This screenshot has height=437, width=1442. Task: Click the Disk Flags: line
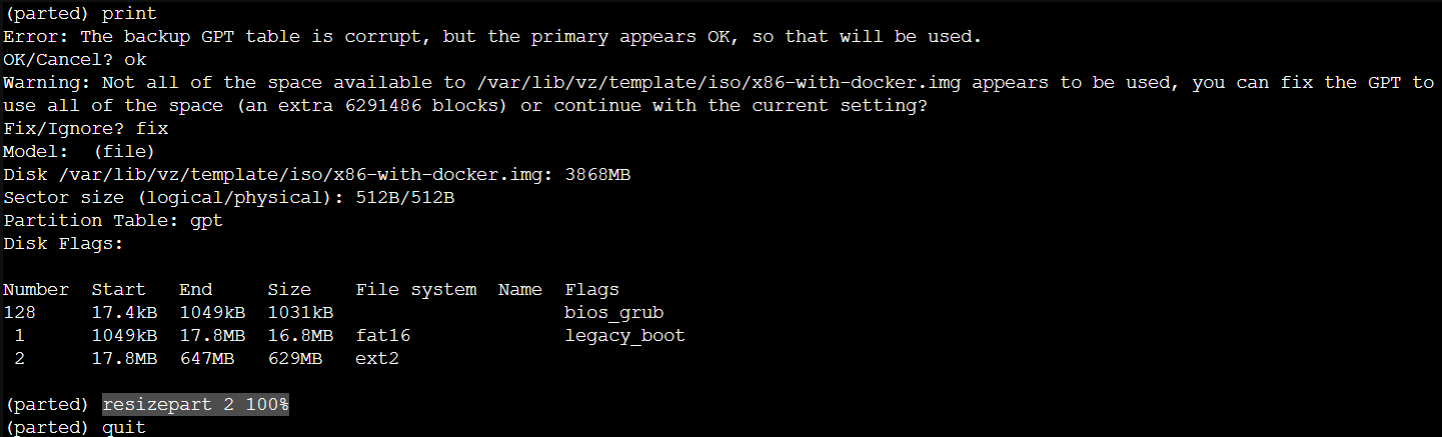tap(64, 244)
